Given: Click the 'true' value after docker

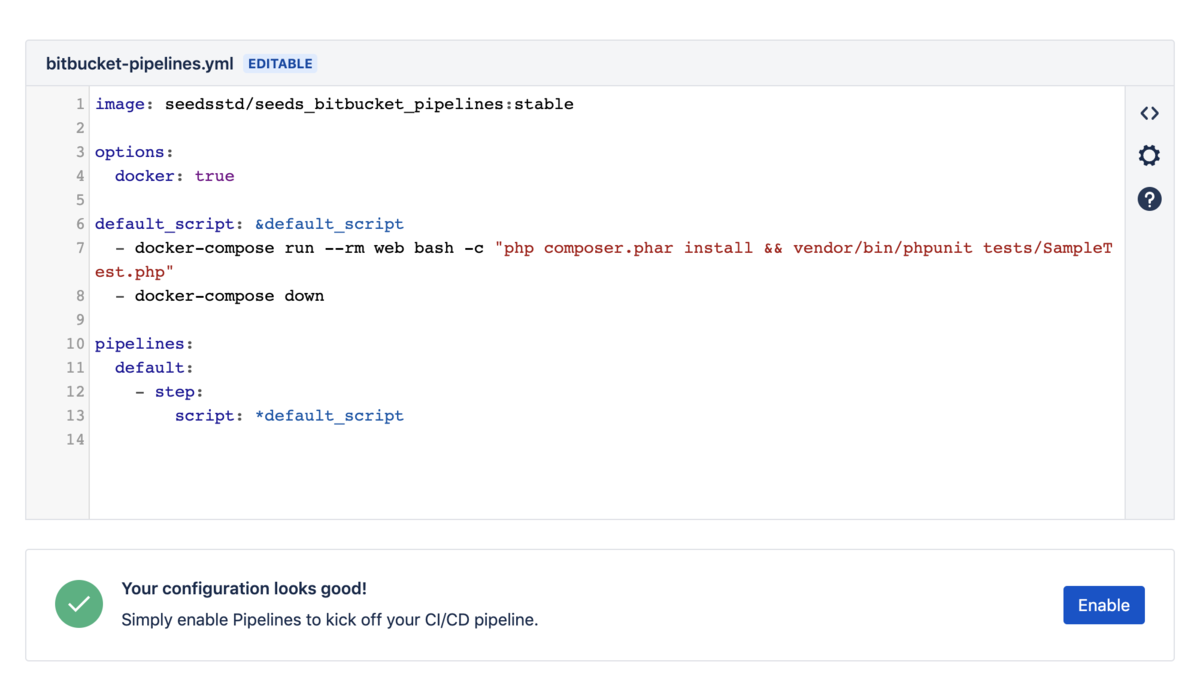Looking at the screenshot, I should [214, 176].
